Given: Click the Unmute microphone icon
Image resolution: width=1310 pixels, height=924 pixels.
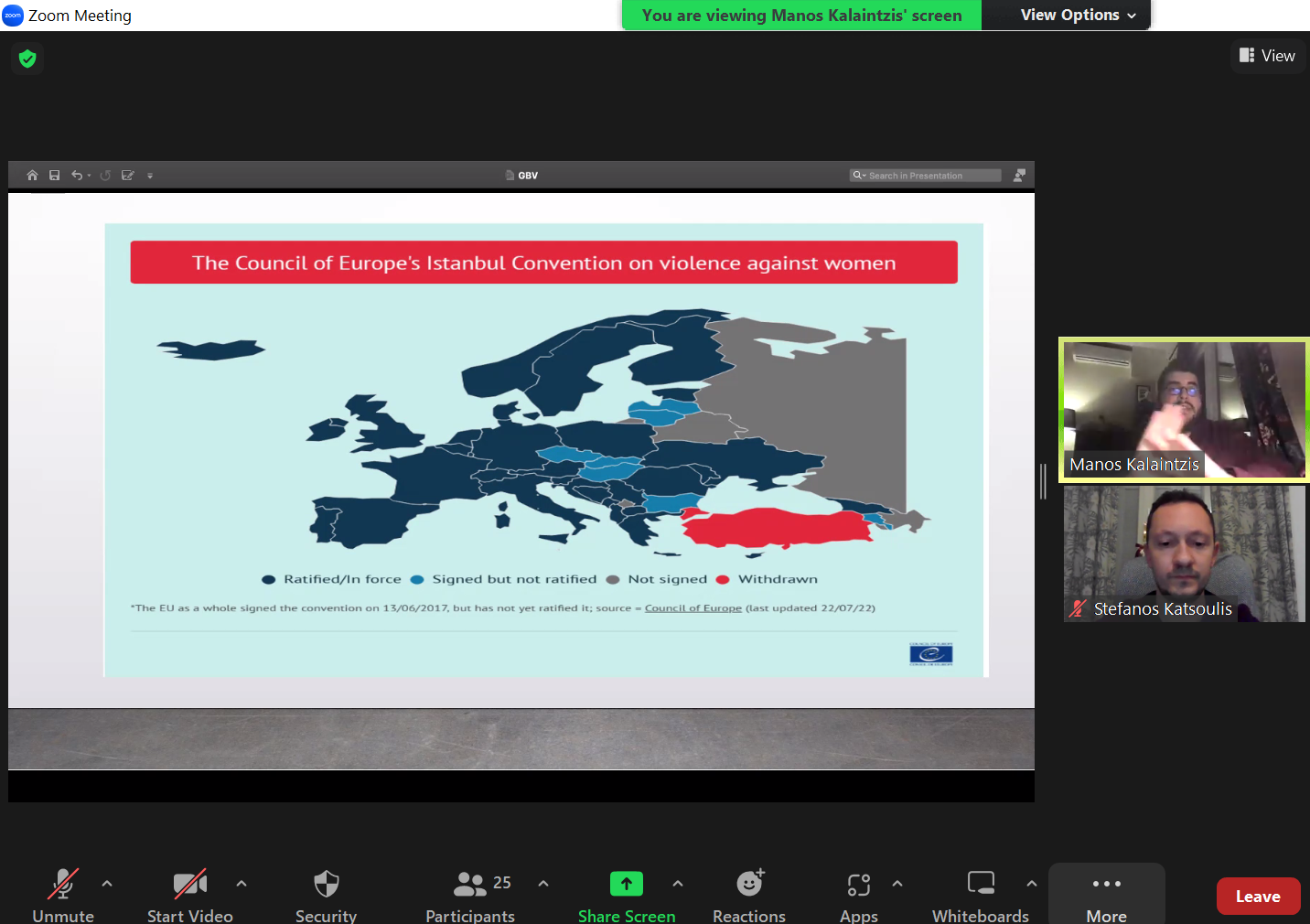Looking at the screenshot, I should [63, 884].
